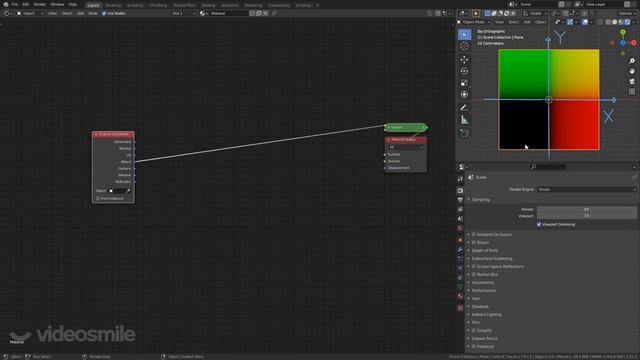Enable the Freestyle checkbox
640x360 pixels.
(474, 347)
